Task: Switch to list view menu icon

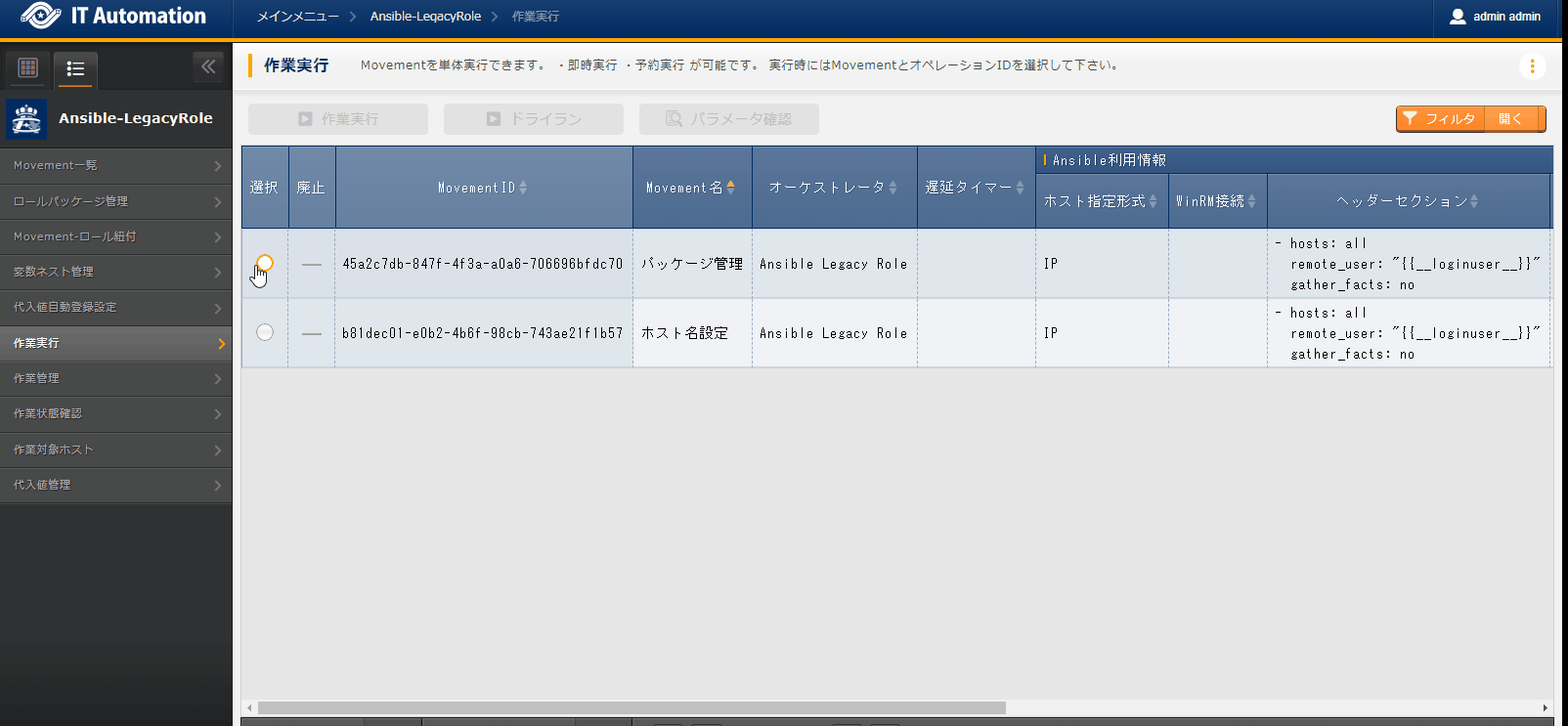Action: [75, 68]
